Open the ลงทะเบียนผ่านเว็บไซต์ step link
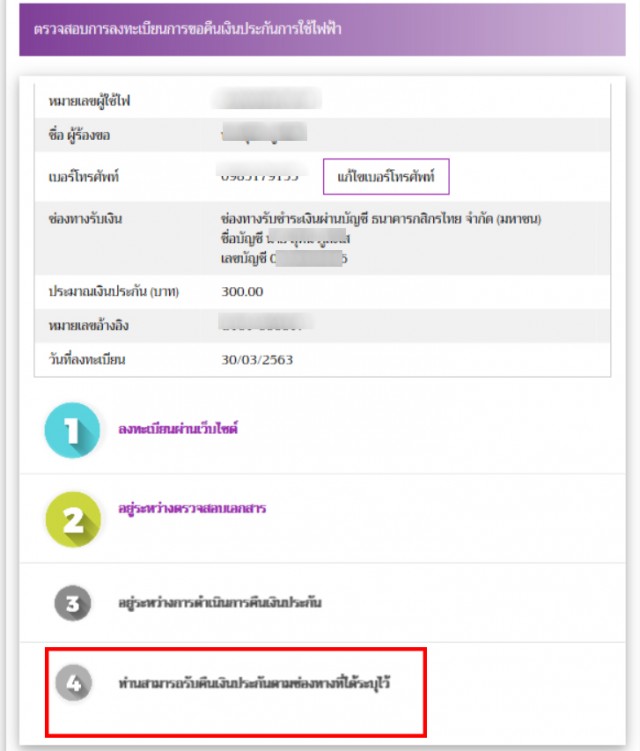The height and width of the screenshot is (751, 640). 178,428
